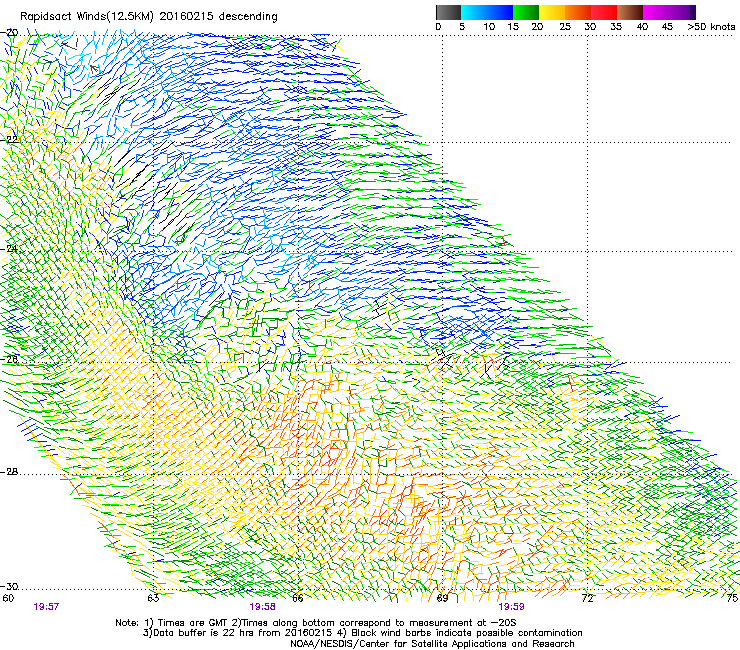The height and width of the screenshot is (650, 740).
Task: Click the '63' longitude axis label
Action: [x=153, y=598]
